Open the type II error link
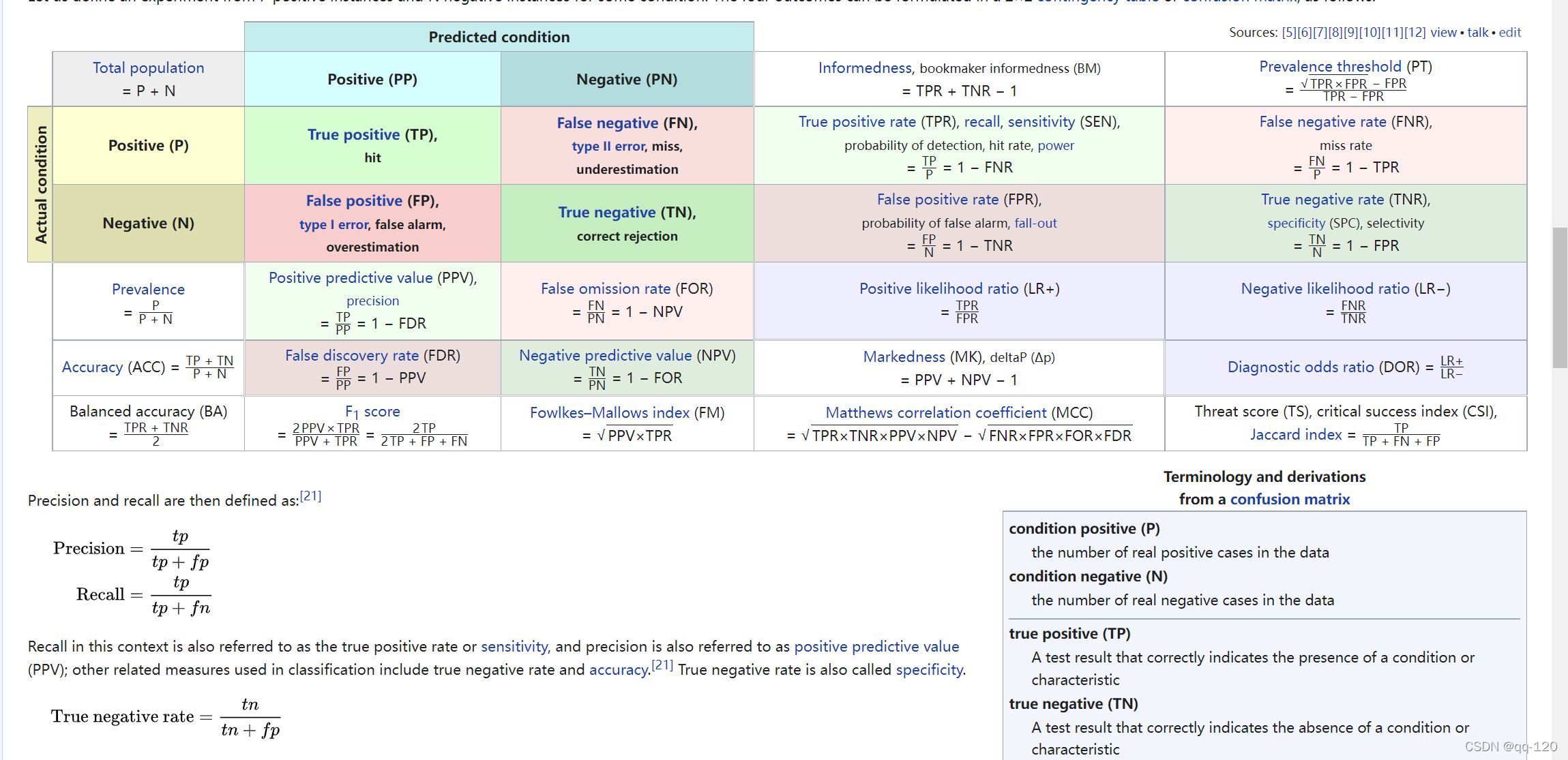This screenshot has width=1568, height=760. click(x=608, y=146)
